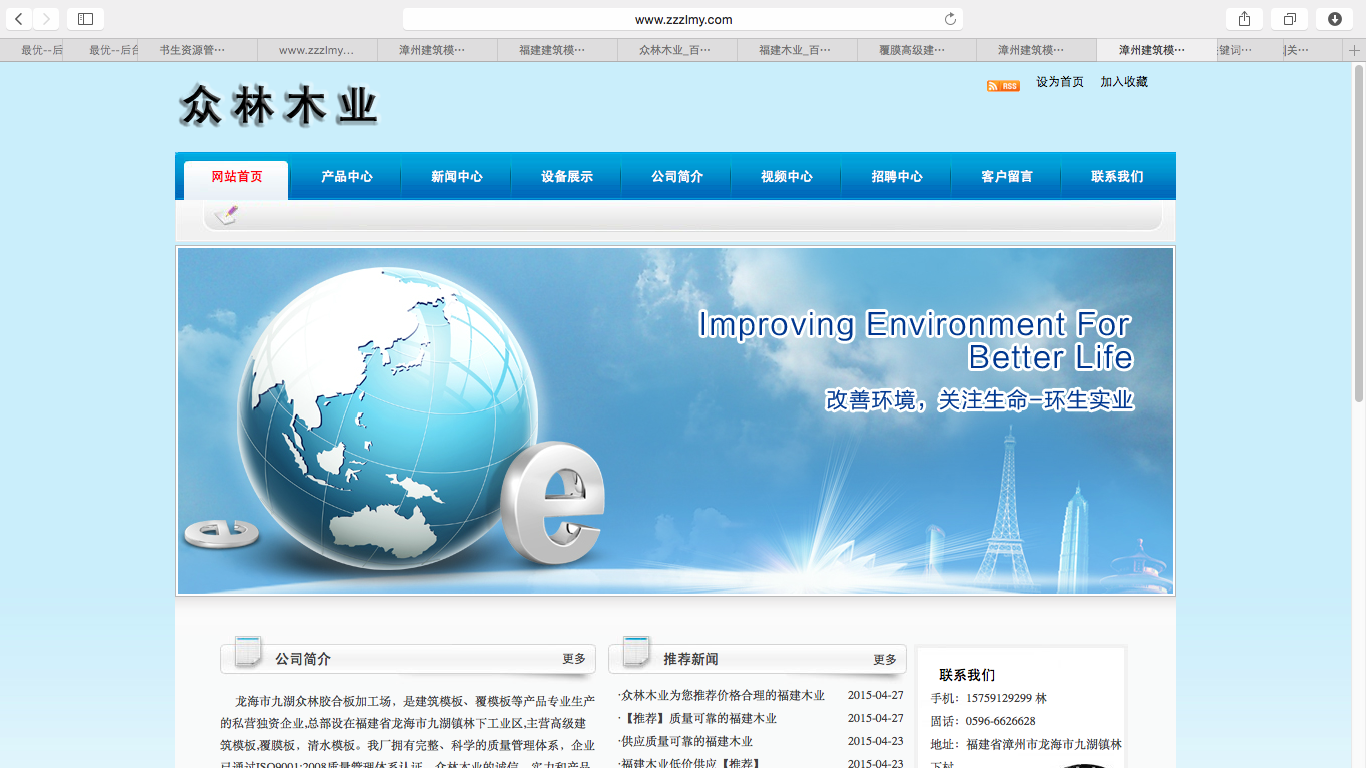
Task: Click the Safari forward arrow
Action: point(46,19)
